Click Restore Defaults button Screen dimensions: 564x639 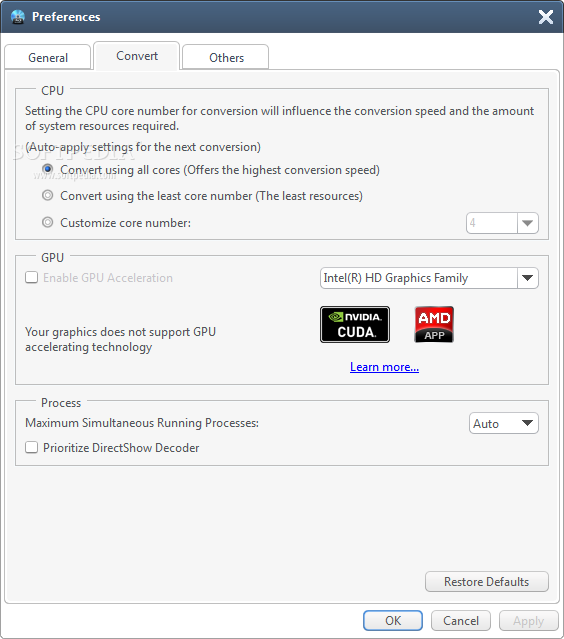click(x=487, y=582)
